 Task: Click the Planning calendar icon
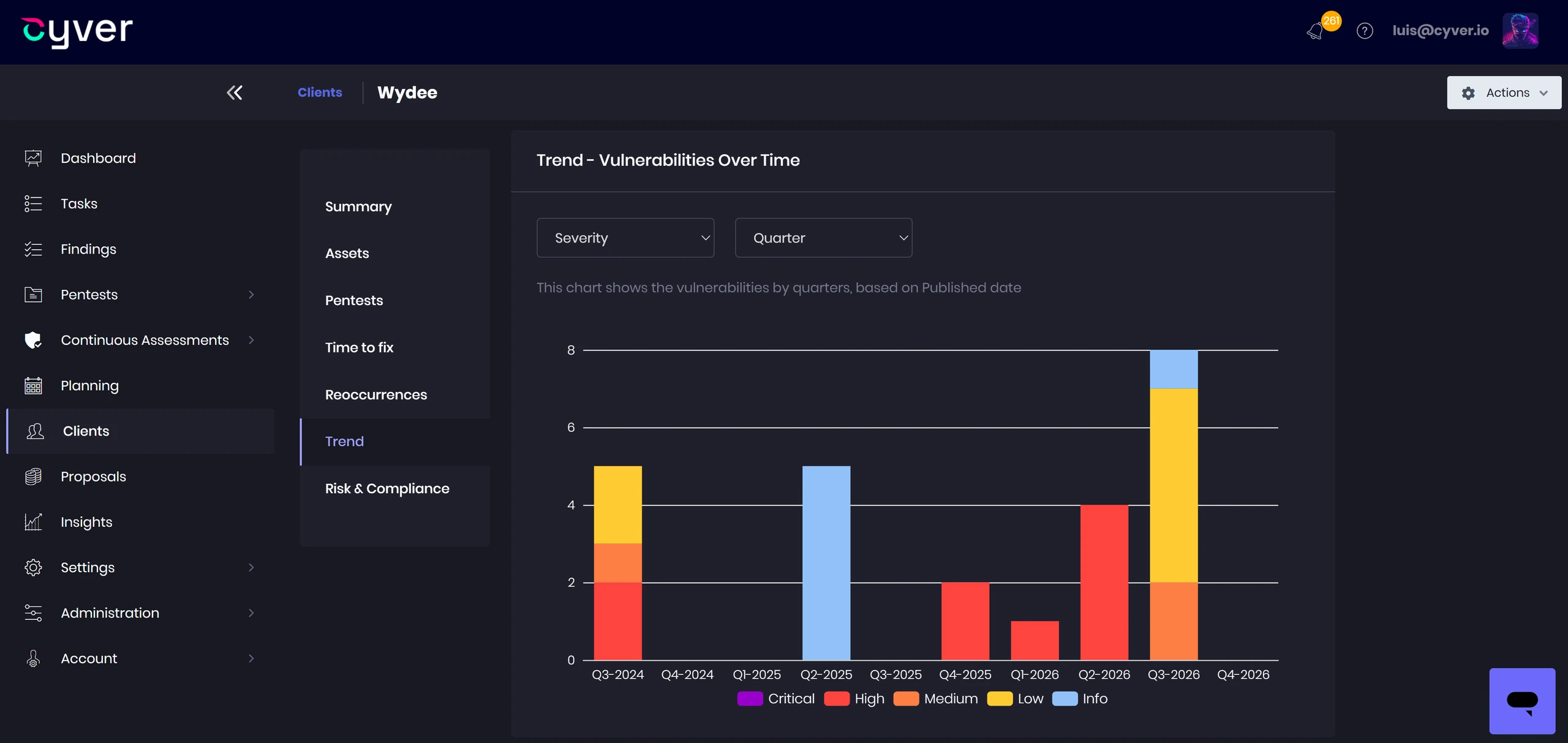33,386
